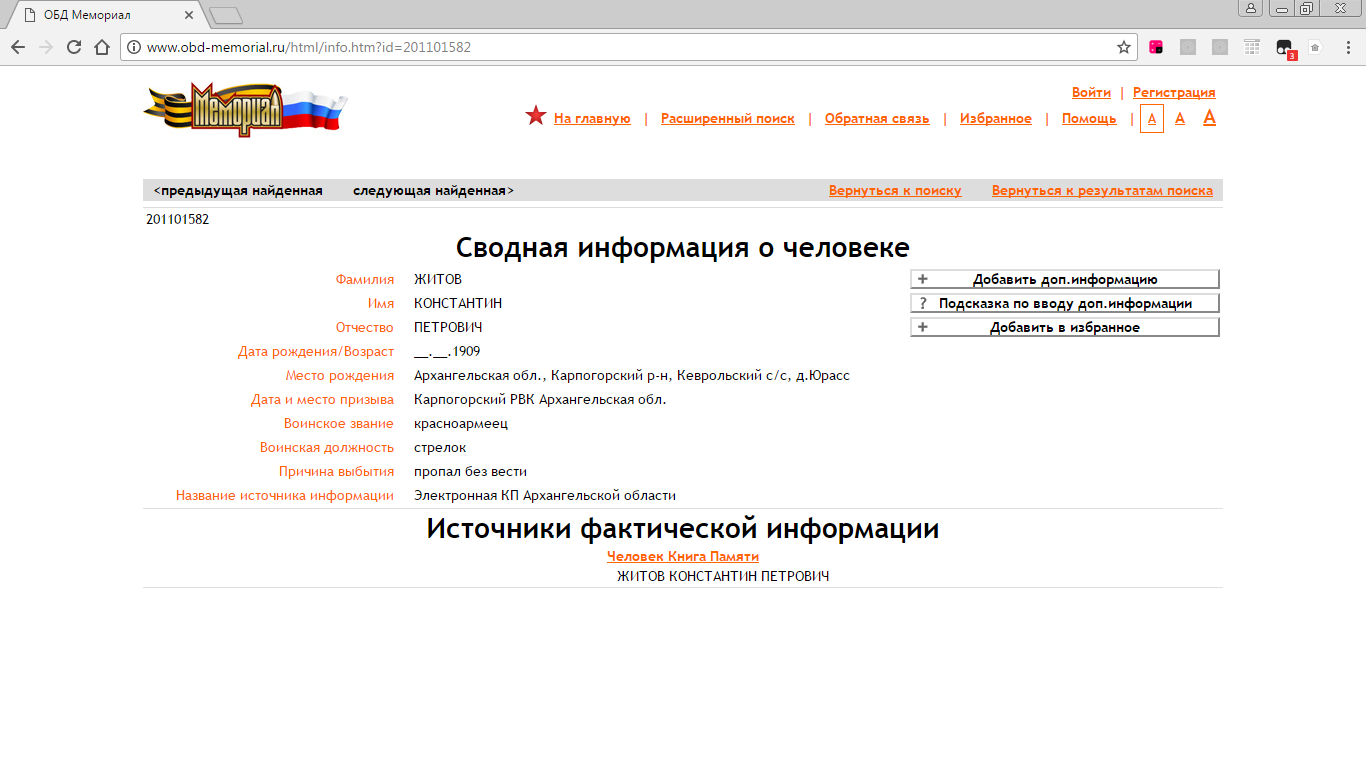Open the calendar grid extension icon
This screenshot has height=768, width=1366.
tap(1252, 47)
